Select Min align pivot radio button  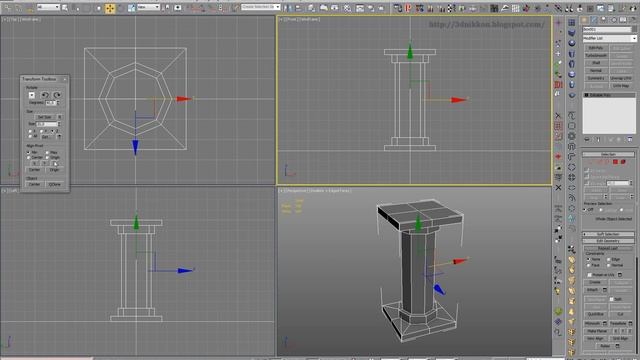[x=29, y=152]
